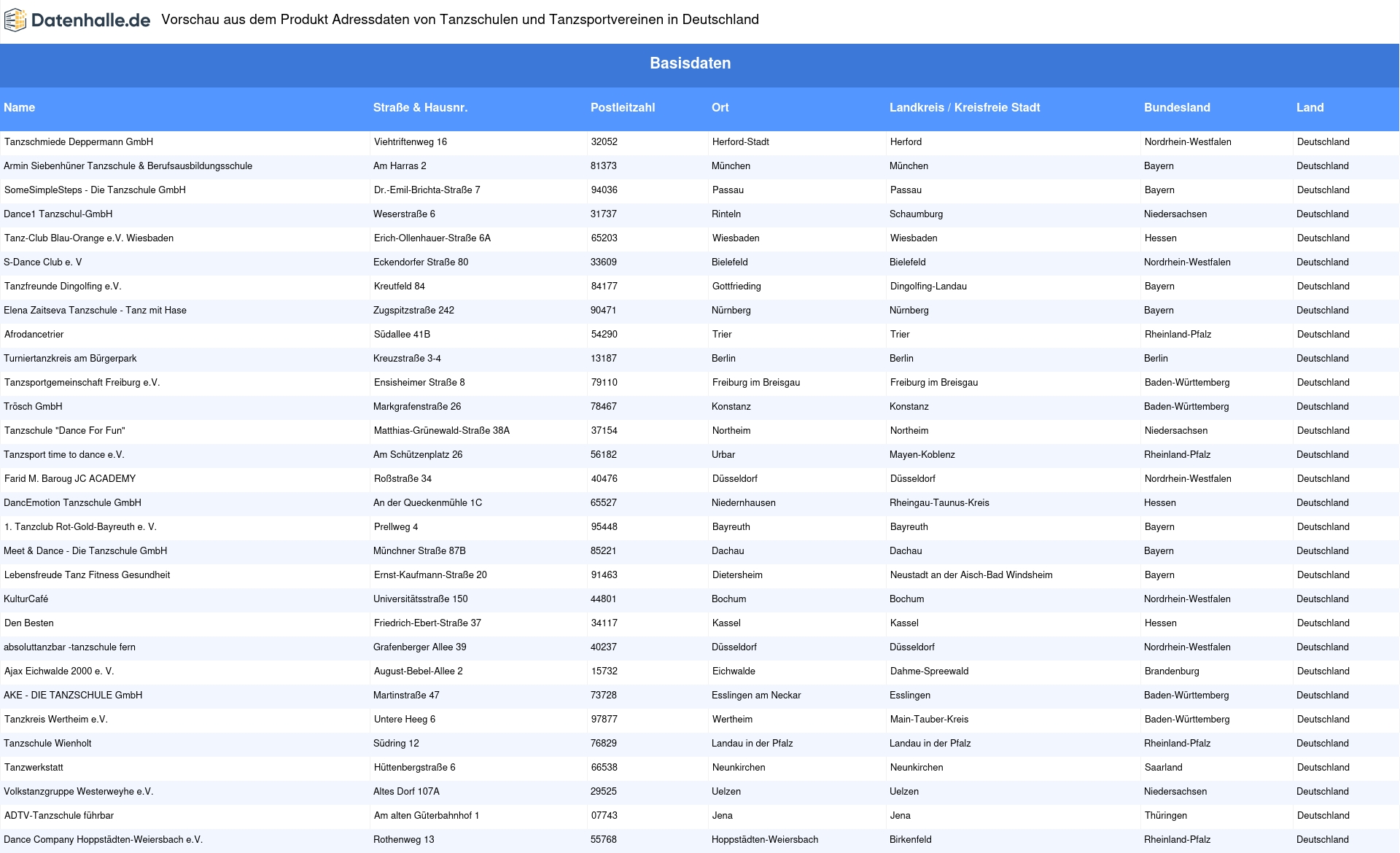1400x853 pixels.
Task: Select DancEmotion Tanzschule GmbH
Action: point(73,503)
